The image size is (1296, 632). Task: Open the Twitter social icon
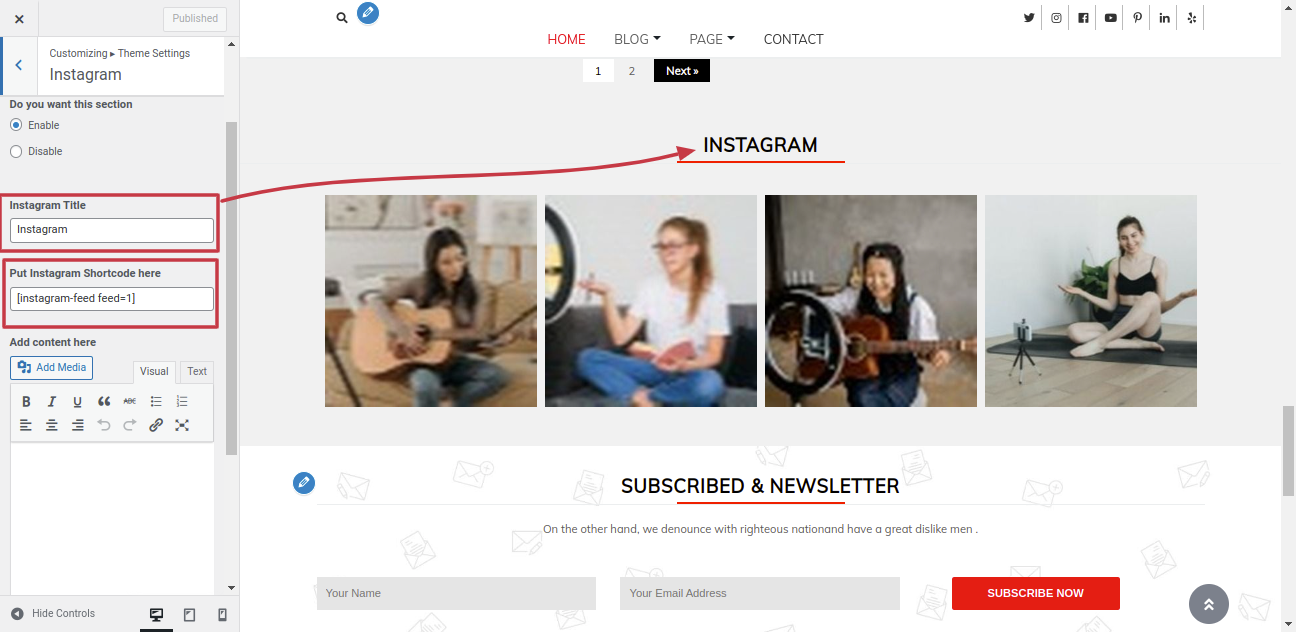[1029, 17]
